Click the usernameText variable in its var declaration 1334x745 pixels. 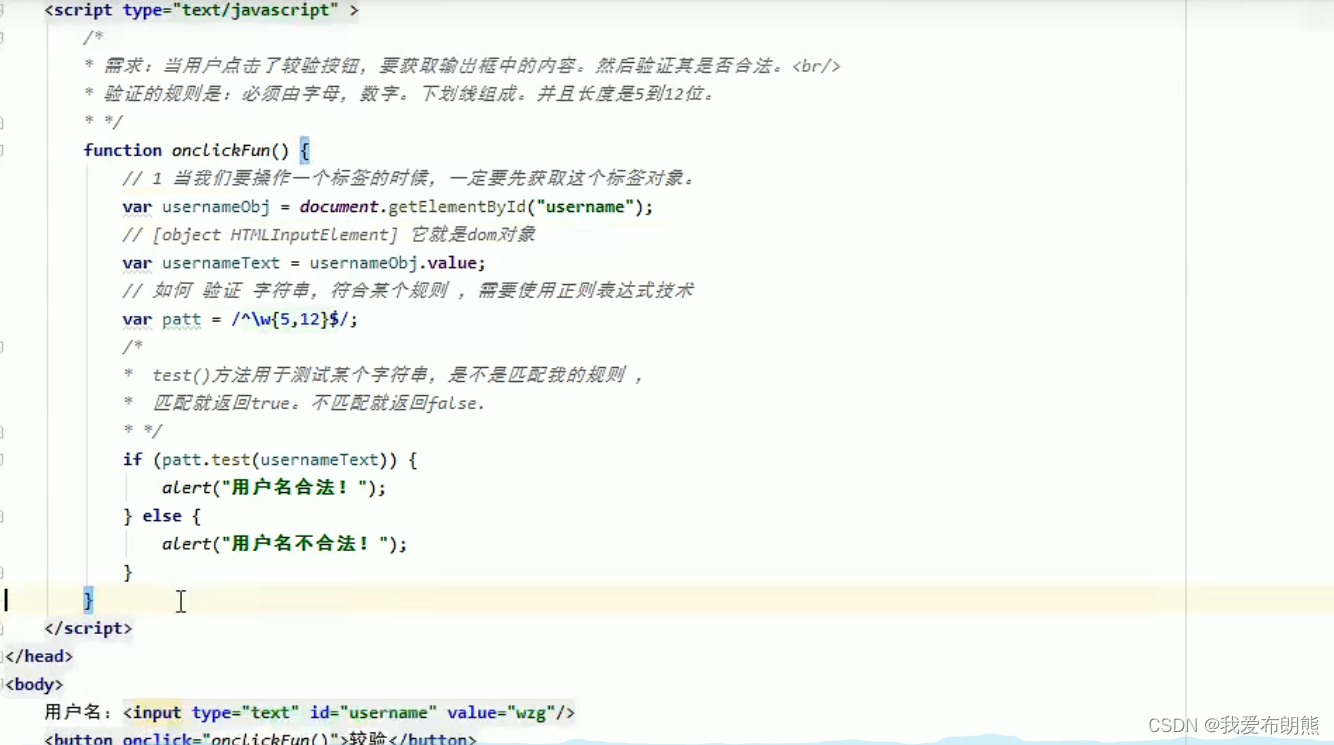pos(221,263)
